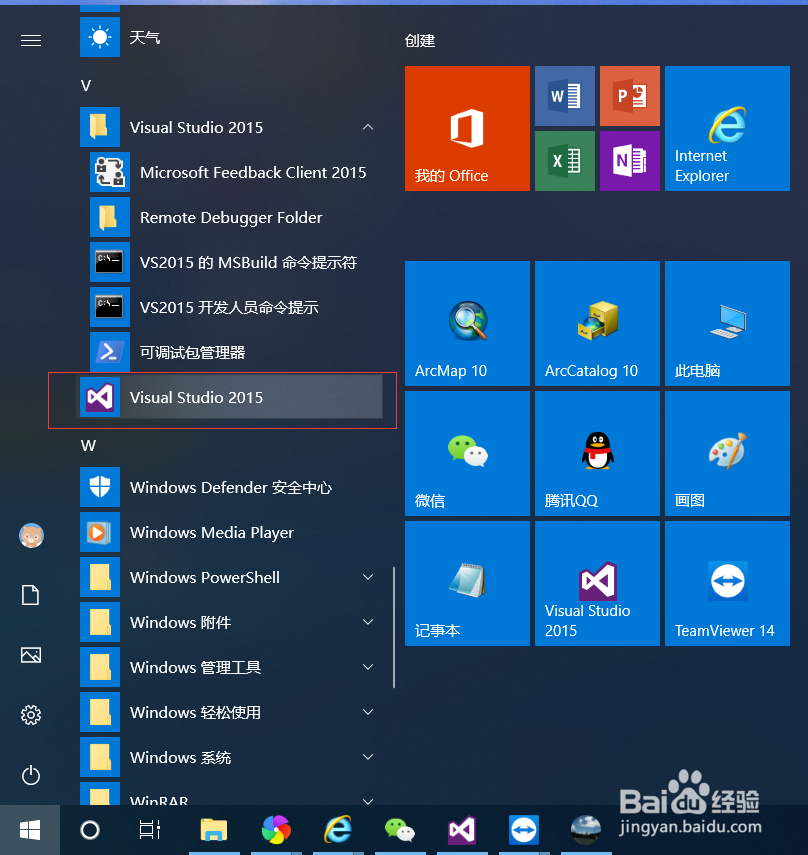Image resolution: width=808 pixels, height=855 pixels.
Task: Open the PowerPoint tile
Action: (630, 96)
